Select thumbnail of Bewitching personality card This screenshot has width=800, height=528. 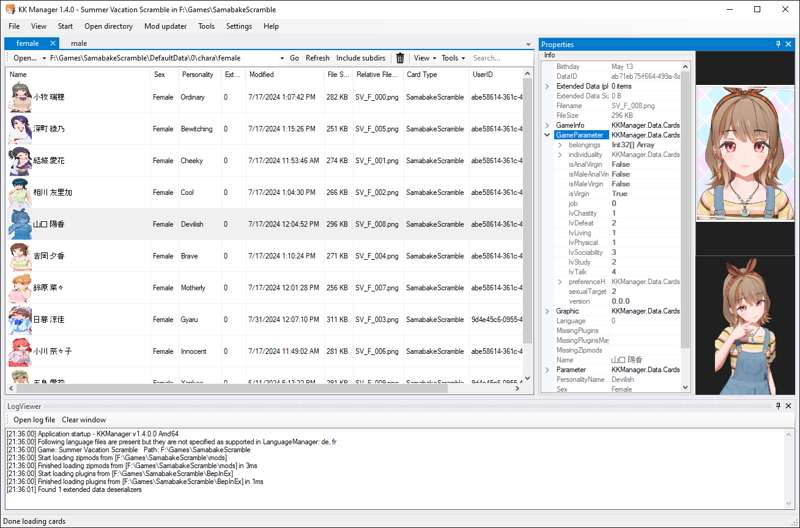pyautogui.click(x=20, y=129)
